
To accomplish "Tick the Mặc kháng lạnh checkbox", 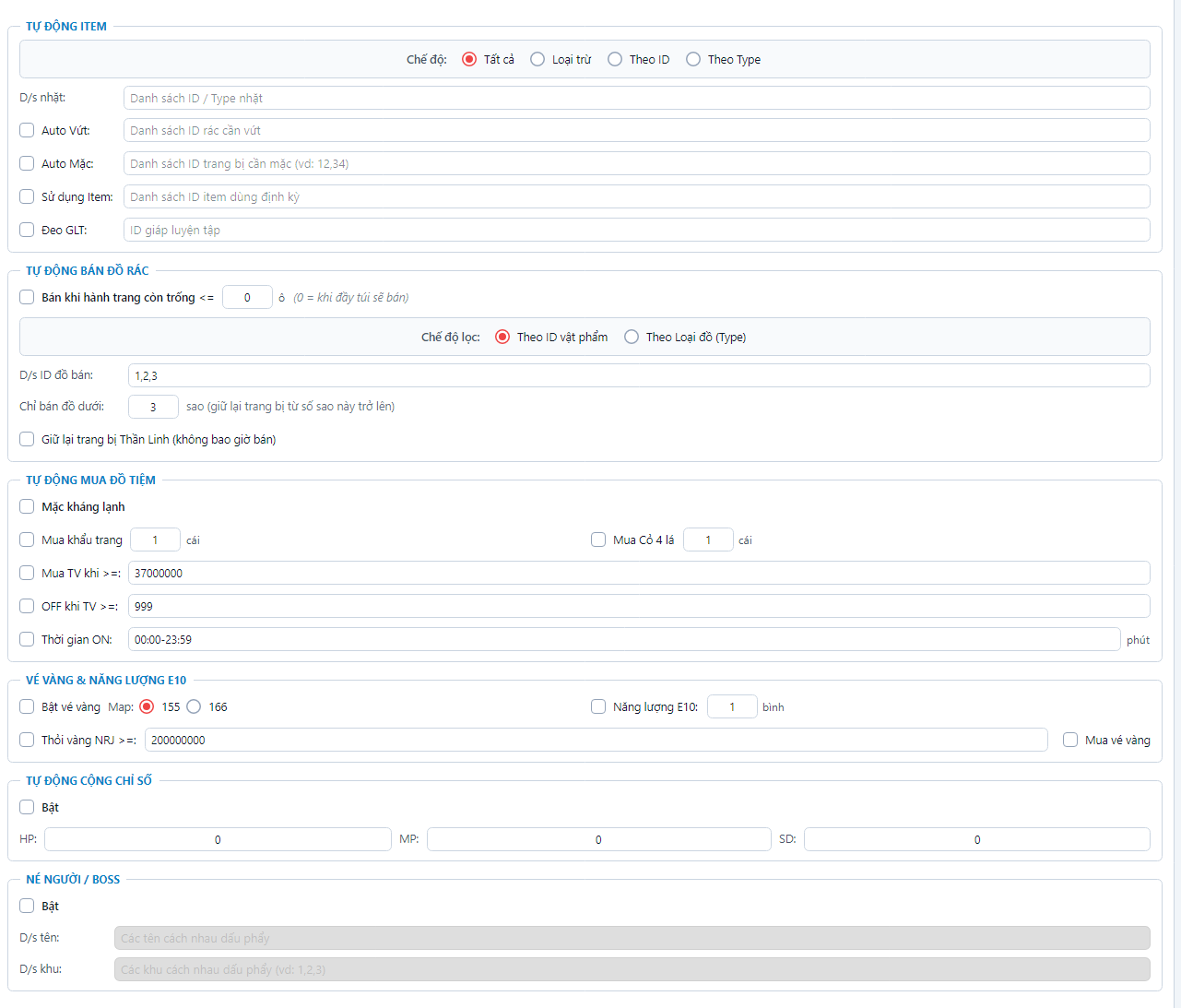I will pos(27,506).
